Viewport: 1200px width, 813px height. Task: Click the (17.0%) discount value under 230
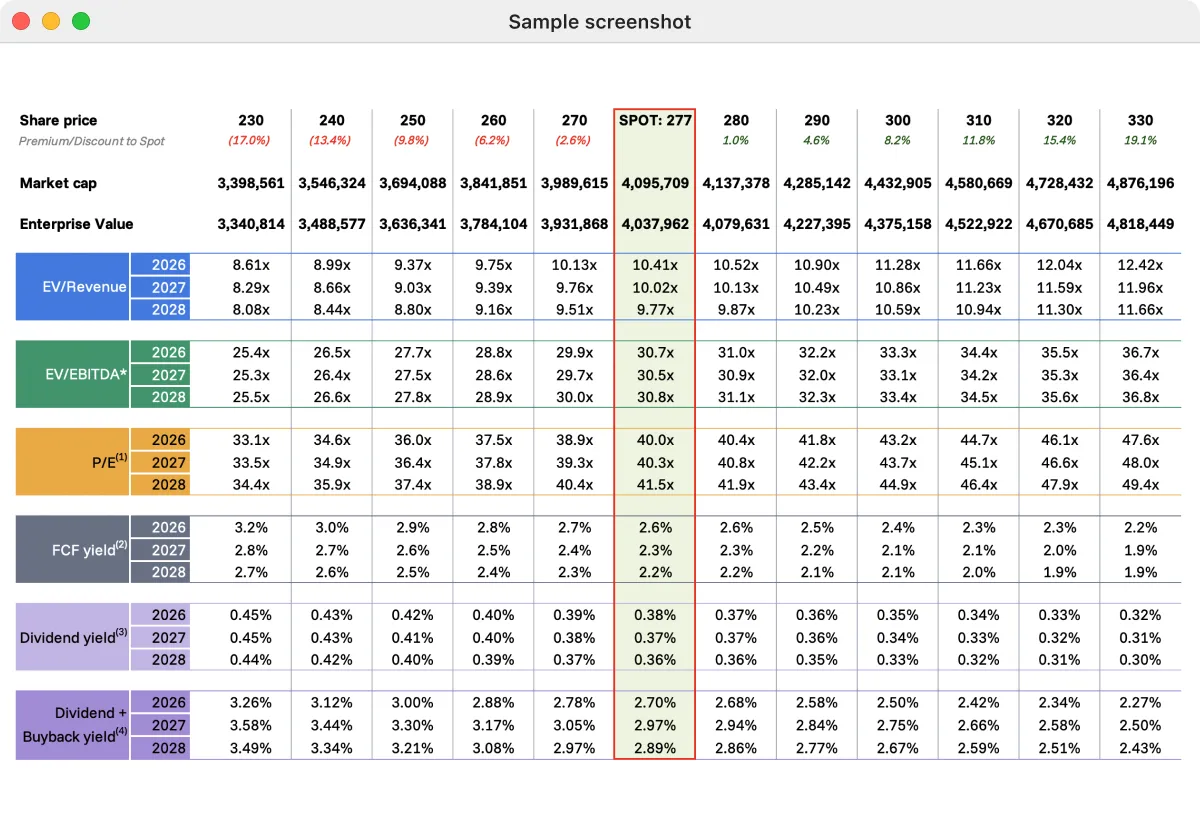(x=250, y=140)
